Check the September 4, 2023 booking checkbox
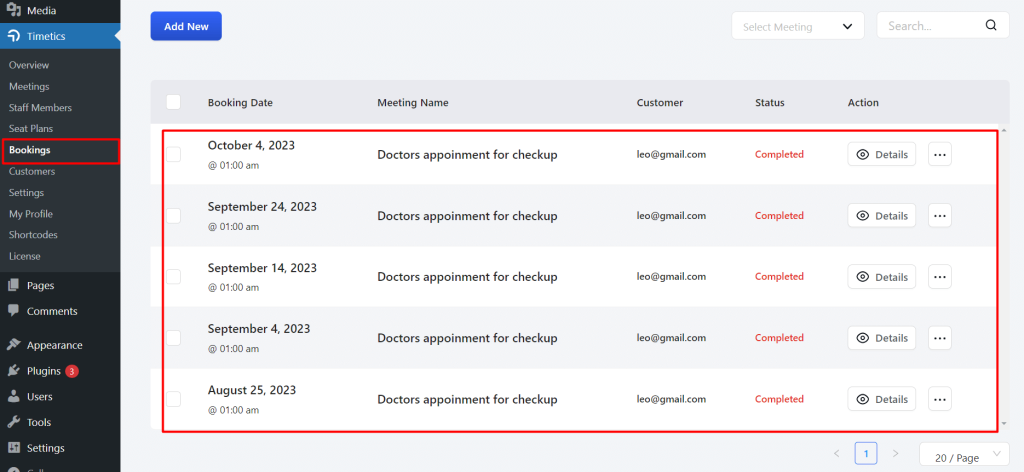The image size is (1024, 472). (173, 338)
